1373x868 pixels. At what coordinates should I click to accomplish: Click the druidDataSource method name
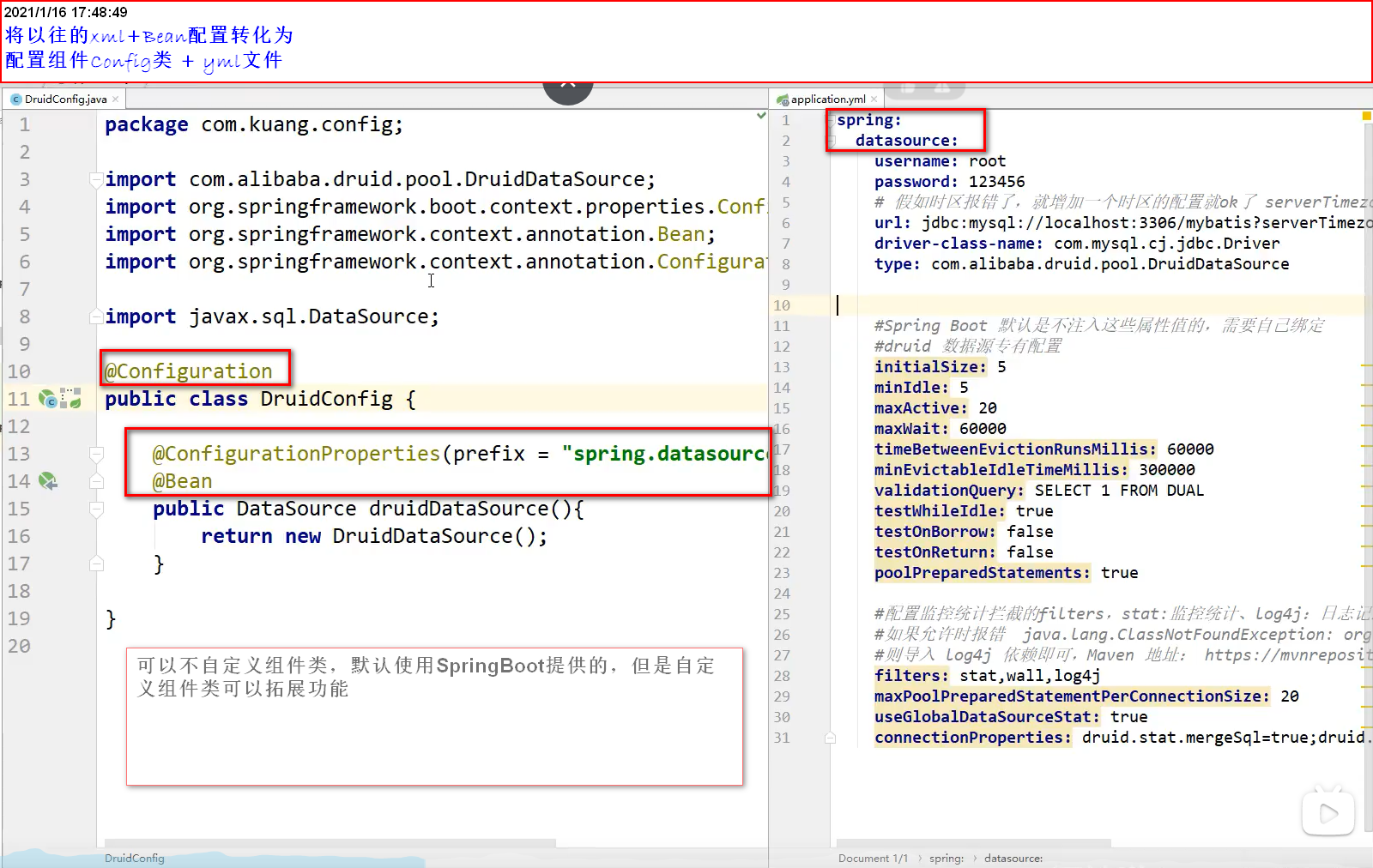[458, 509]
